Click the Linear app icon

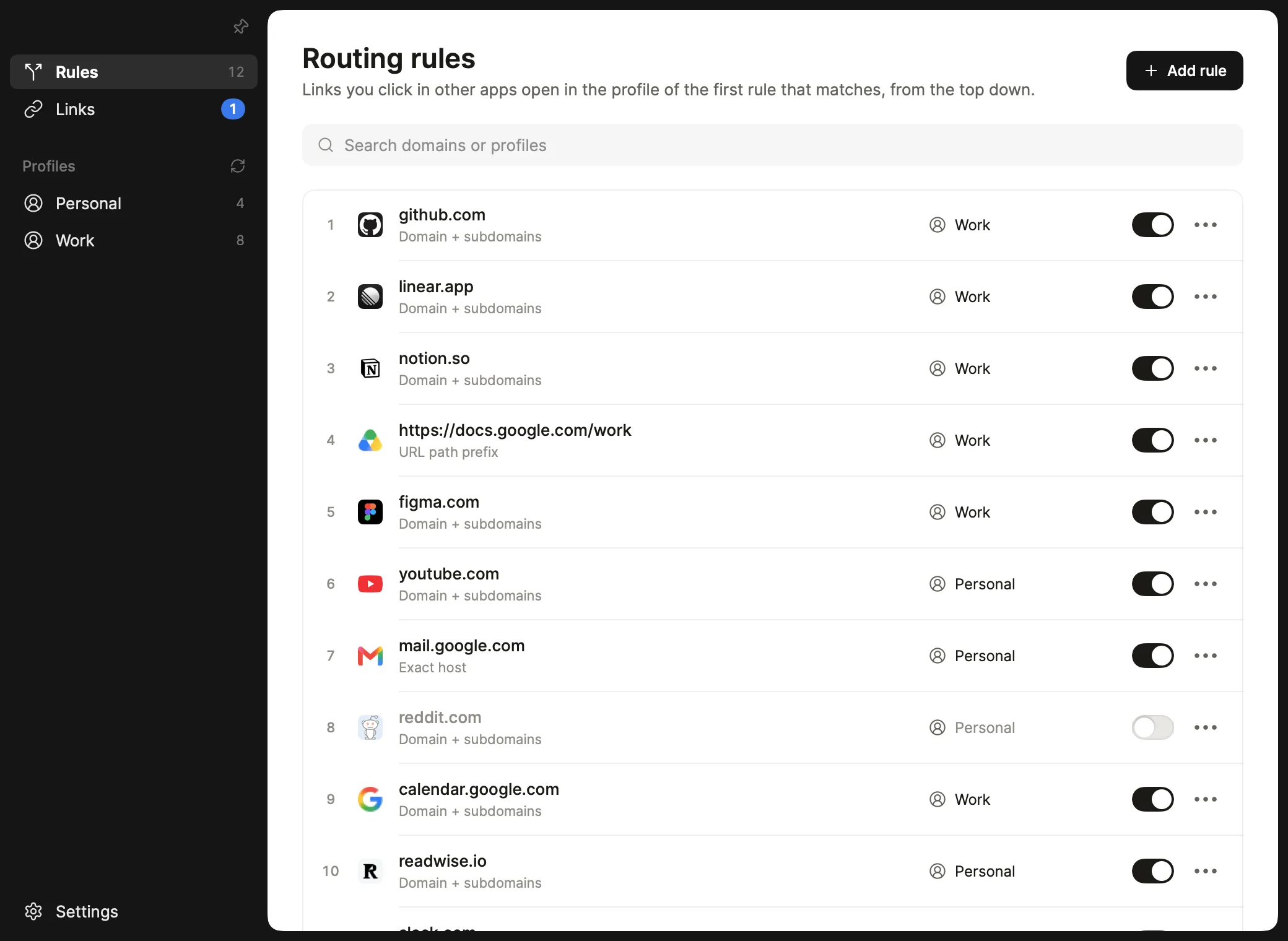[x=370, y=297]
